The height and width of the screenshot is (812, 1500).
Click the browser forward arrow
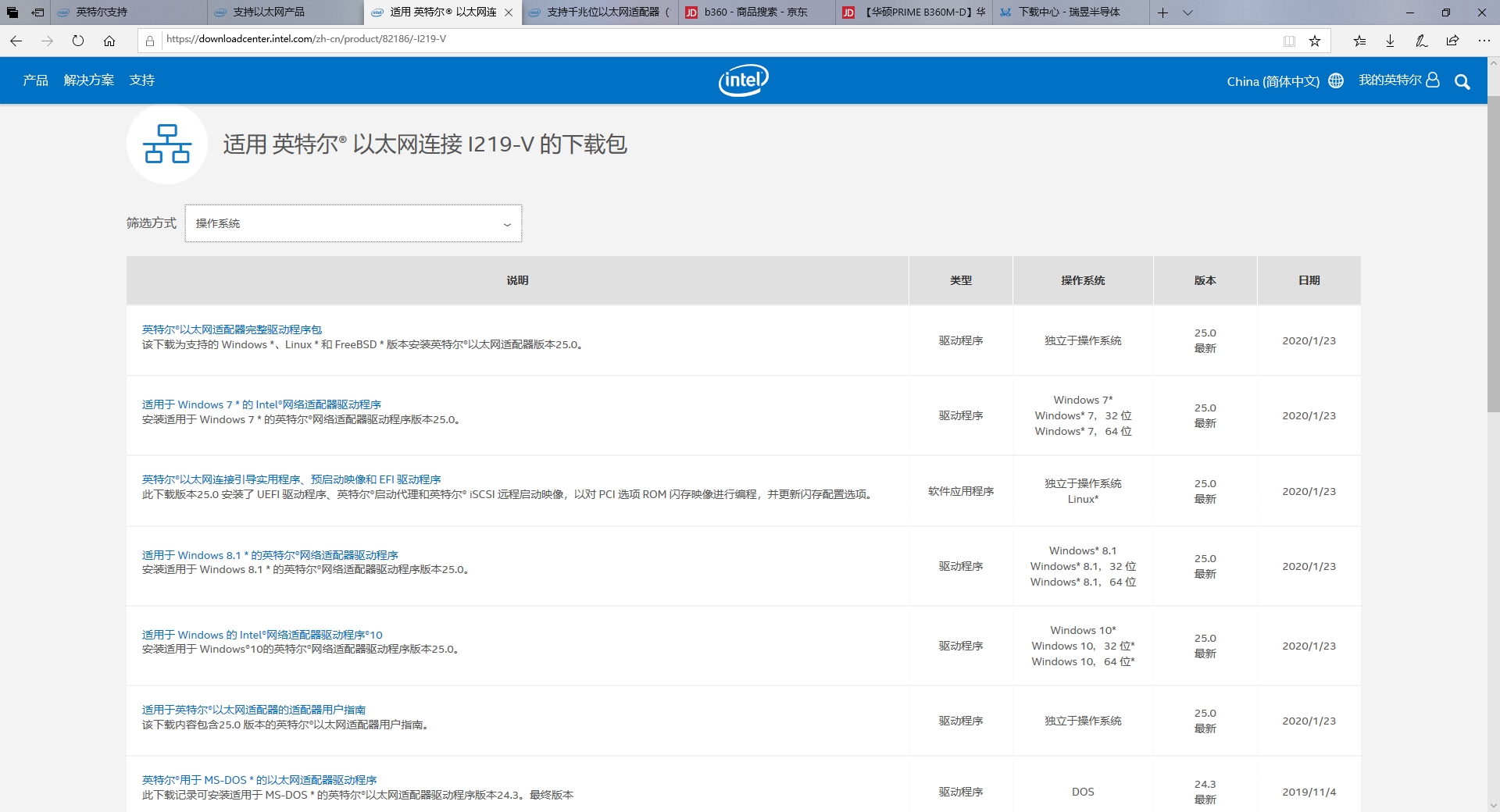pos(47,41)
